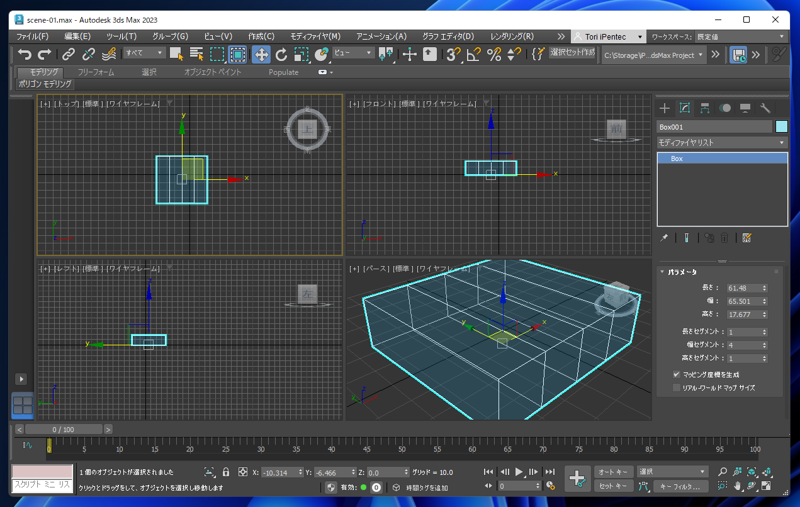Toggle Generate Mapping Coordinates checkbox

click(x=677, y=374)
